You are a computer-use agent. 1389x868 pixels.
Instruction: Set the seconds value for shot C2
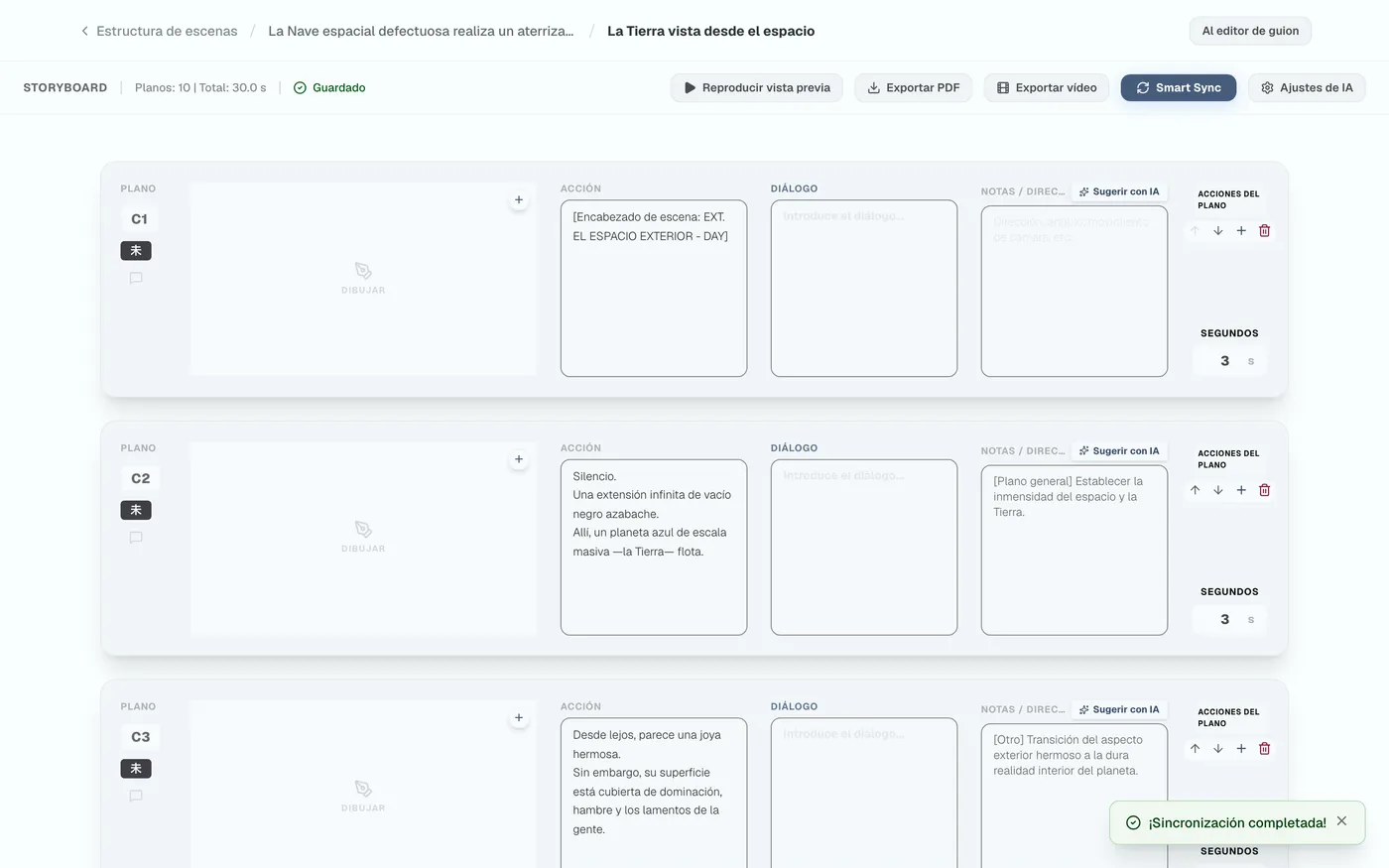pyautogui.click(x=1225, y=619)
